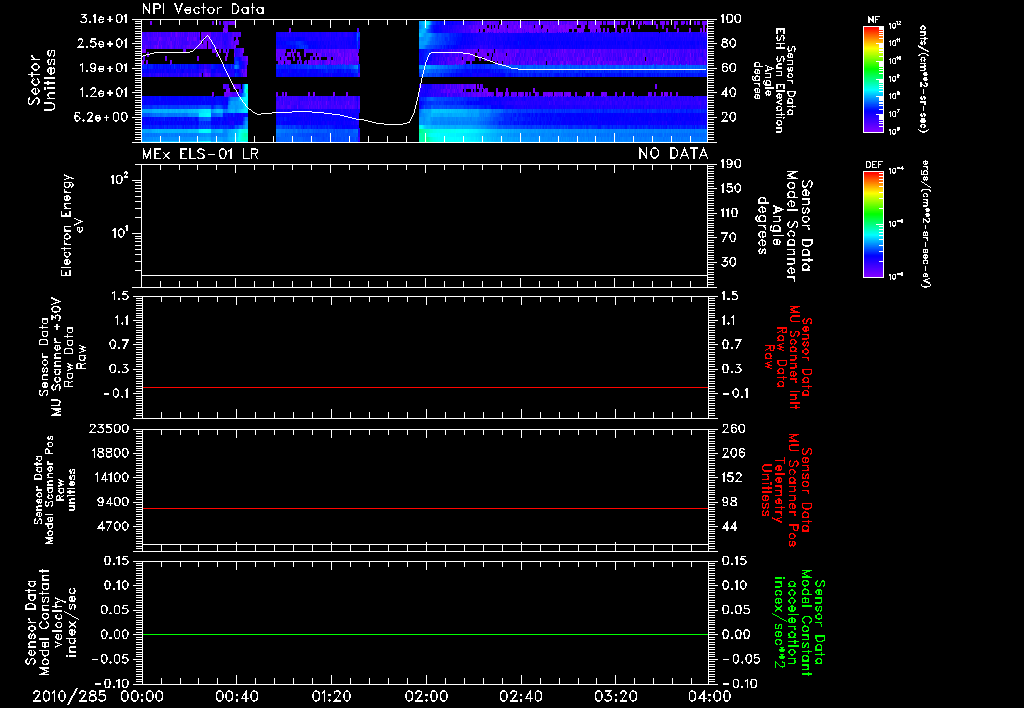Screen dimensions: 1024x708
Task: Click the '100' sun elevation tick value
Action: [731, 19]
